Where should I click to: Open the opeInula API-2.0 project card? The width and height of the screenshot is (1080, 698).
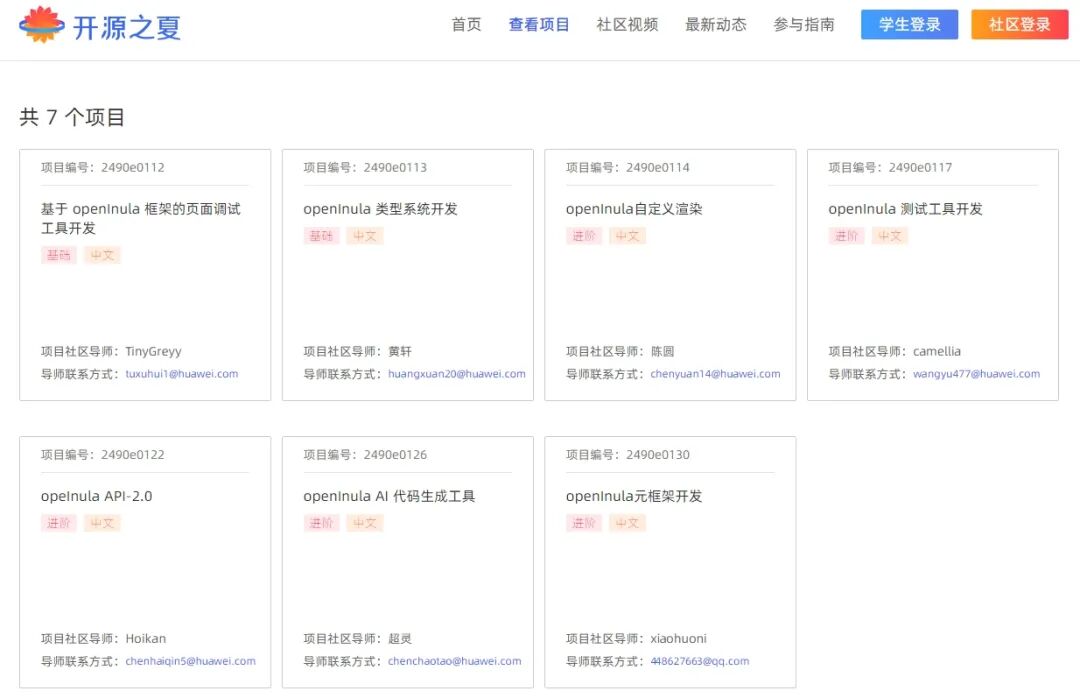pos(97,495)
